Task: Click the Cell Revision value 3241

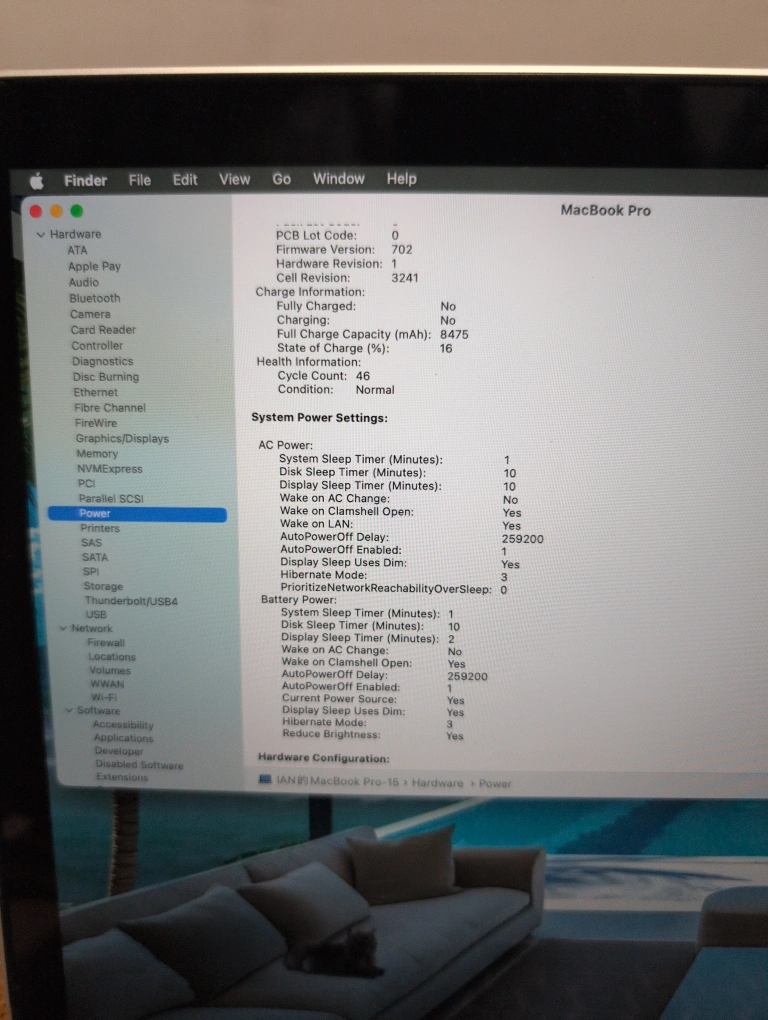Action: tap(404, 278)
